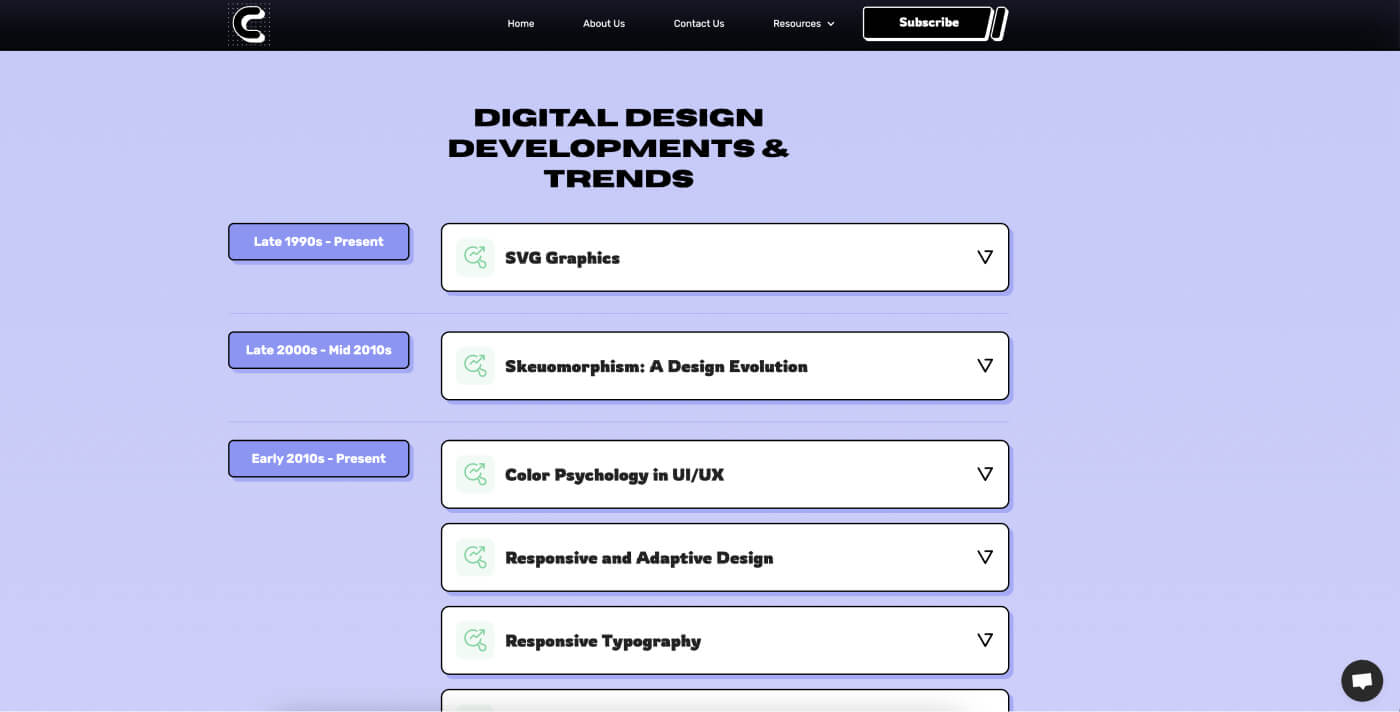The image size is (1400, 712).
Task: Click the green icon next to Skeuomorphism
Action: tap(475, 365)
